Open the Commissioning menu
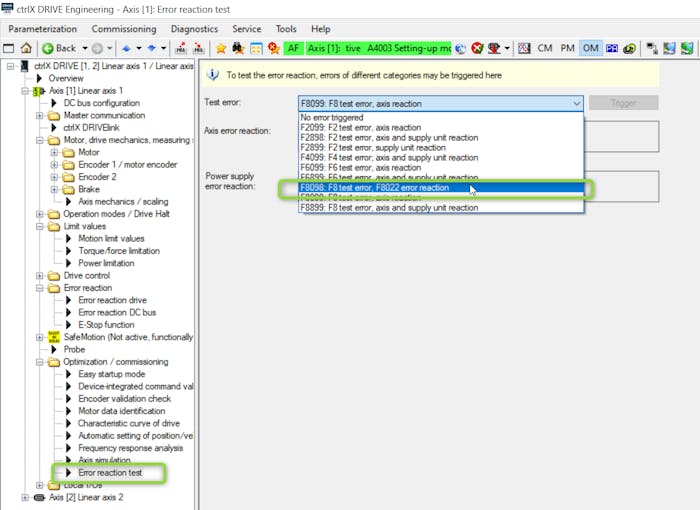The image size is (700, 510). pyautogui.click(x=124, y=29)
